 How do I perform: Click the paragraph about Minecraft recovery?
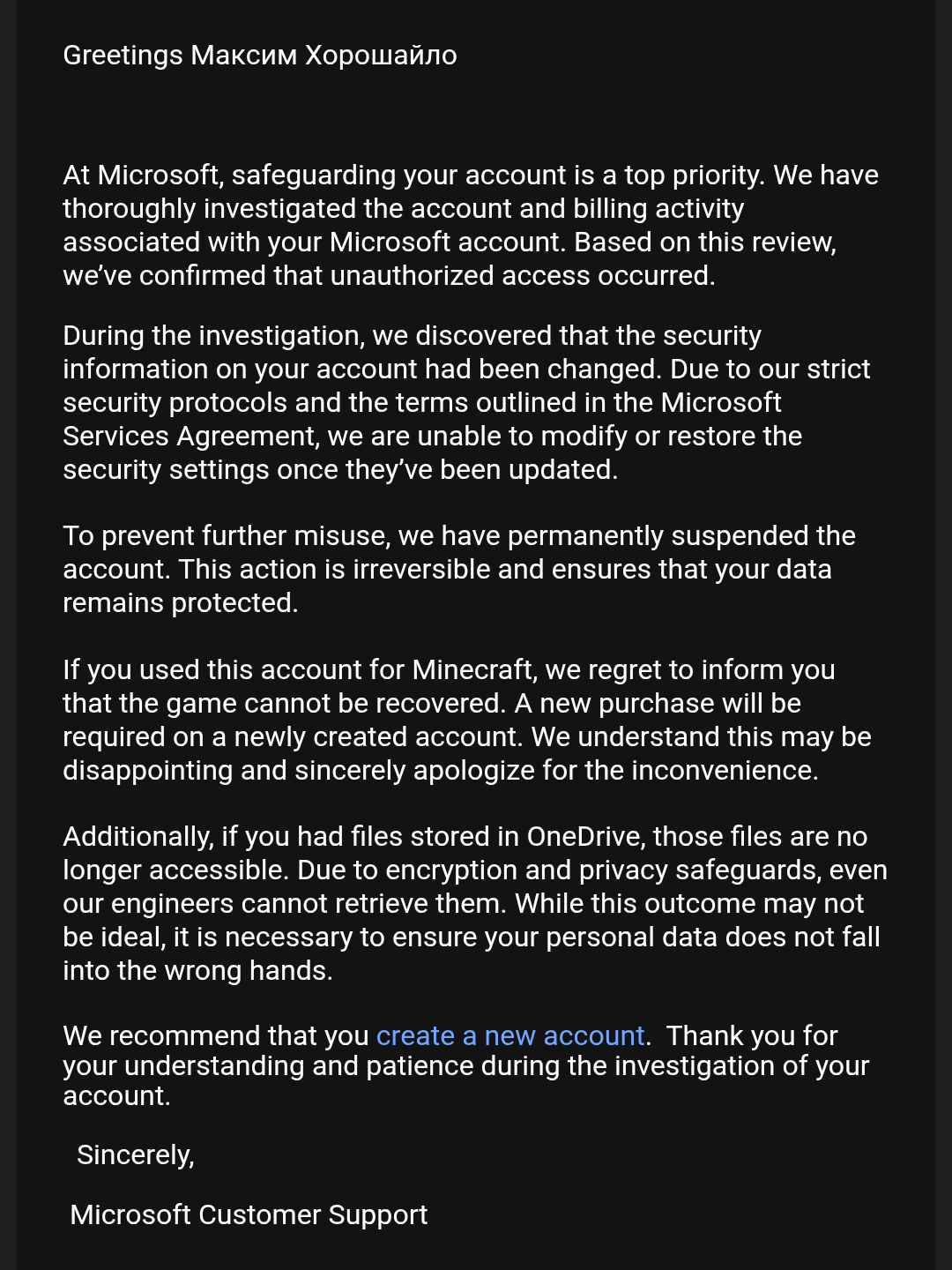467,720
